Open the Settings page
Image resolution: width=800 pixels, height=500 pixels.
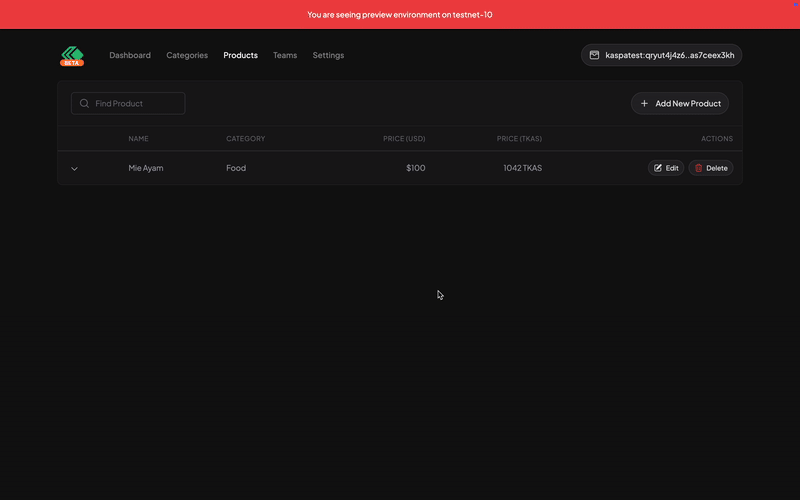[328, 55]
